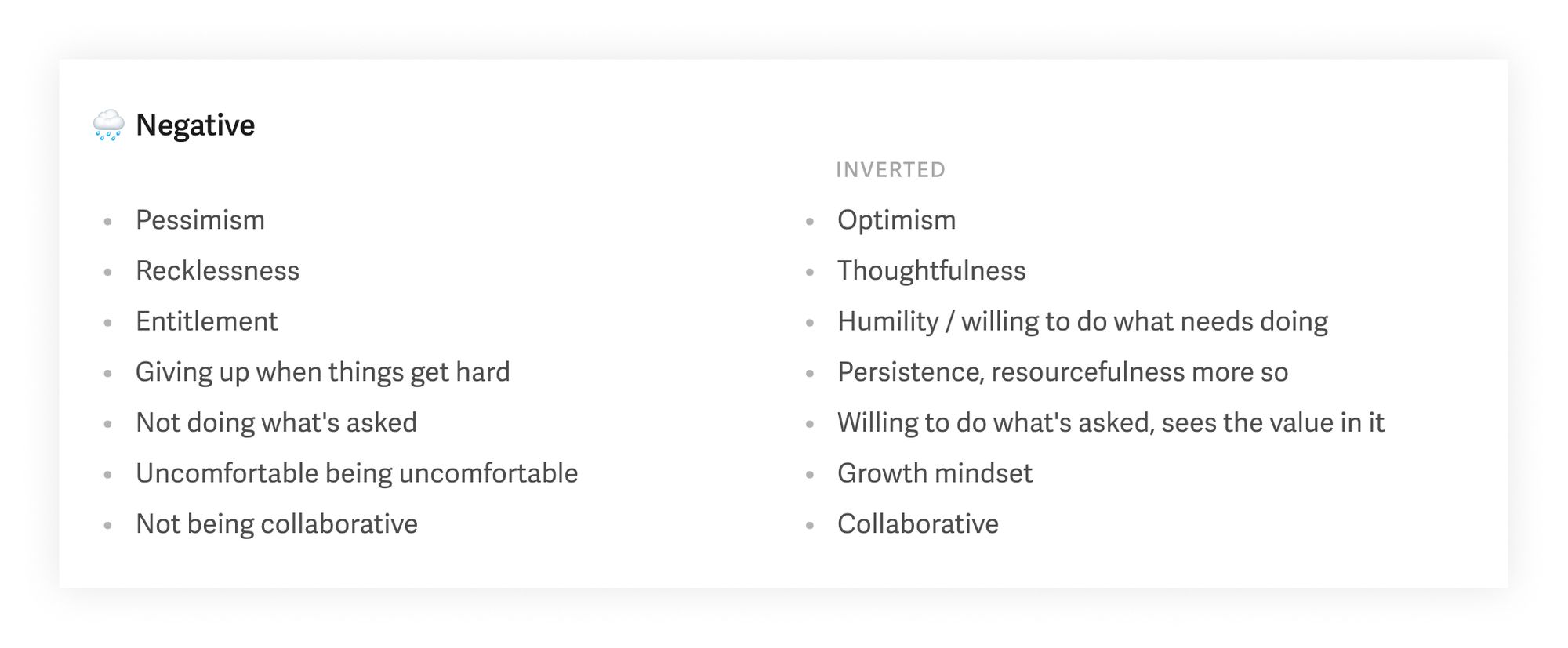Viewport: 1568px width, 648px height.
Task: Click the bullet beside Growth mindset
Action: [810, 475]
